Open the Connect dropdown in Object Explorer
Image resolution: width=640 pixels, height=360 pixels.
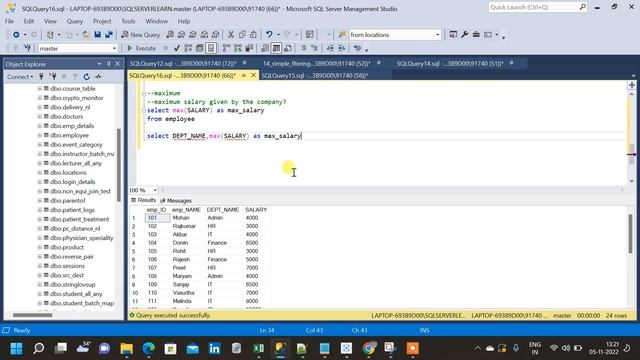point(20,77)
